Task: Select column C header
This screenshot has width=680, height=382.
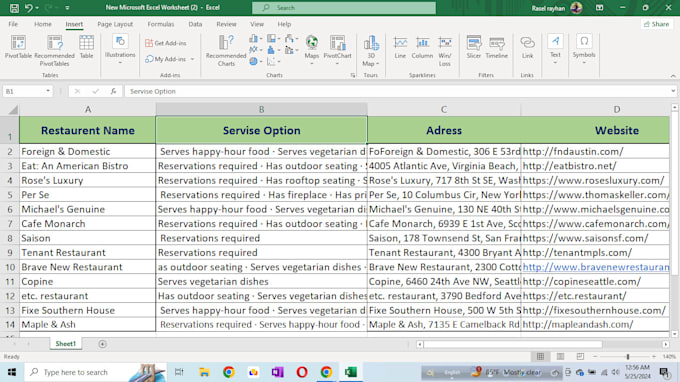Action: 444,109
